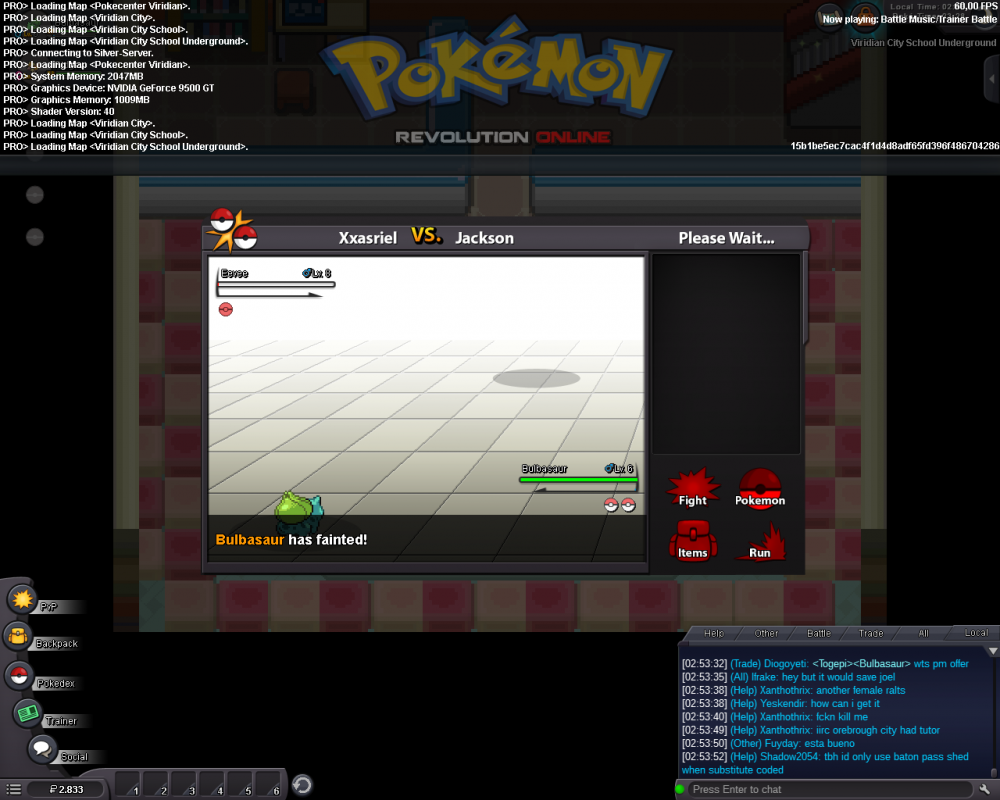Open the Social menu icon

click(x=41, y=748)
